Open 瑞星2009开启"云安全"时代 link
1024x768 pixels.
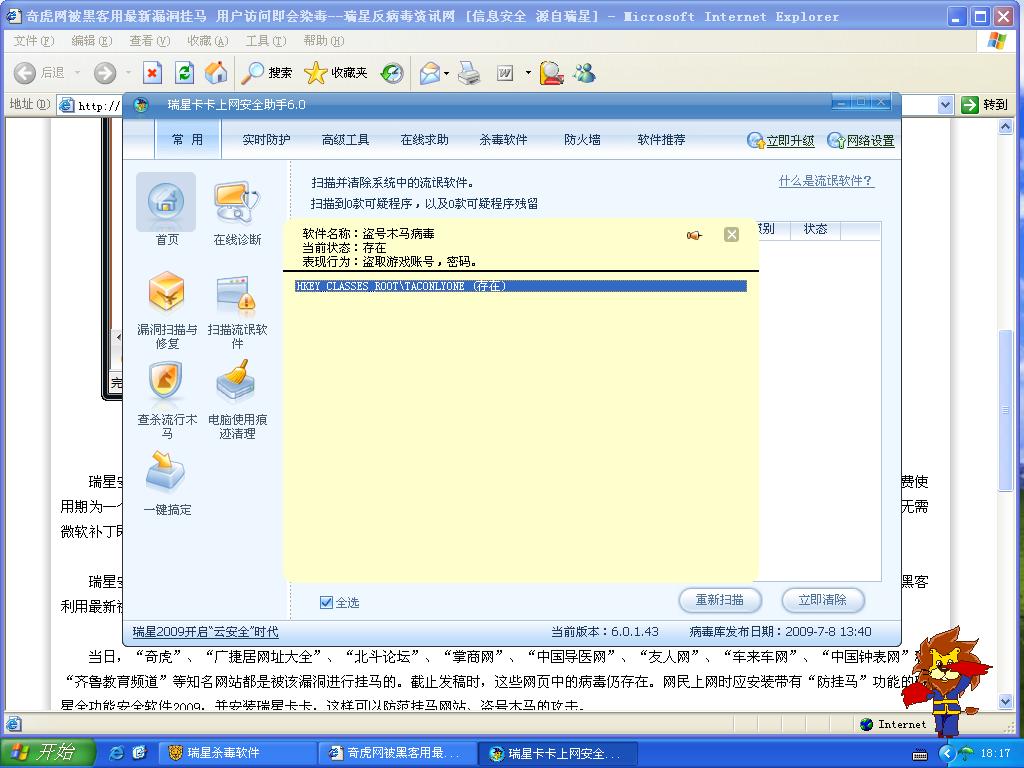(205, 632)
